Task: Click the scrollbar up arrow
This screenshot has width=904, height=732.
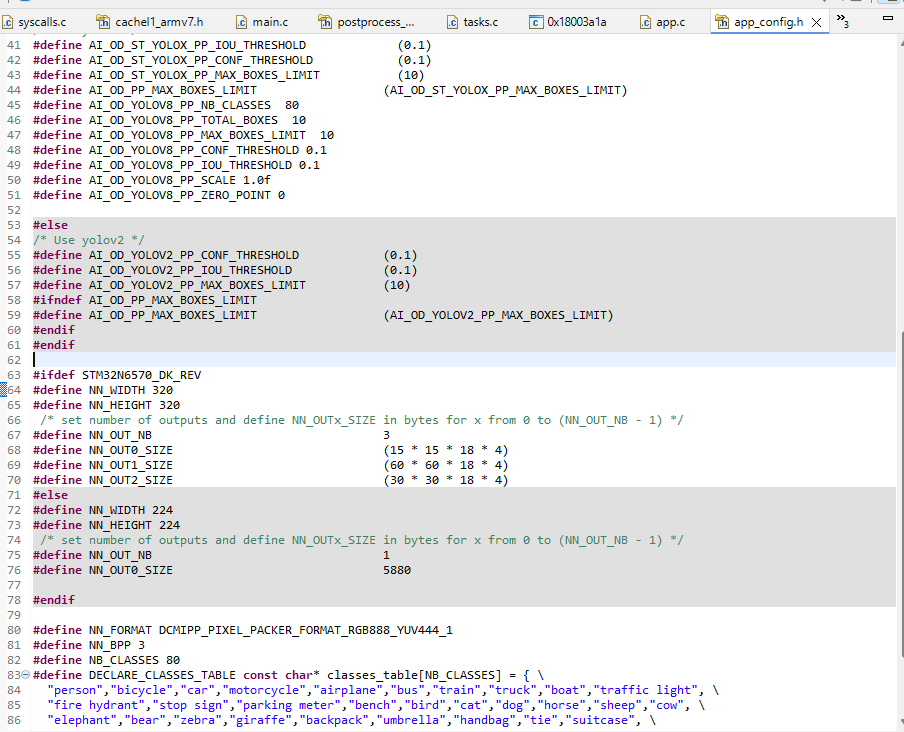Action: [x=901, y=41]
